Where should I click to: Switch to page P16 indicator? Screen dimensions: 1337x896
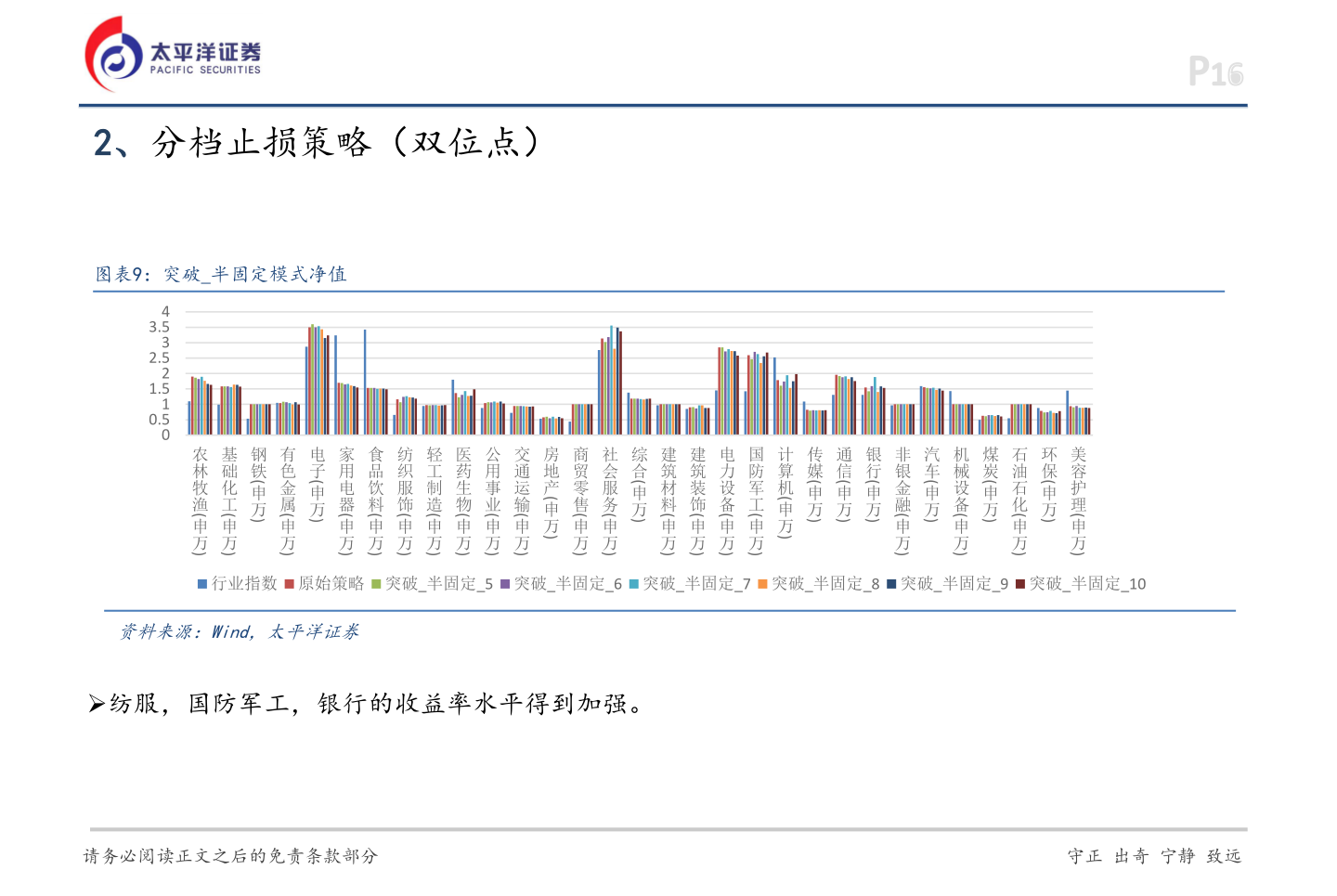tap(1216, 71)
